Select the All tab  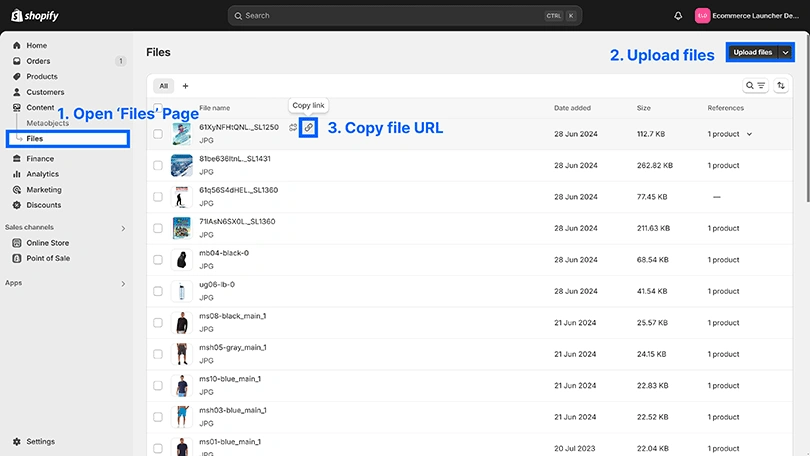point(163,86)
